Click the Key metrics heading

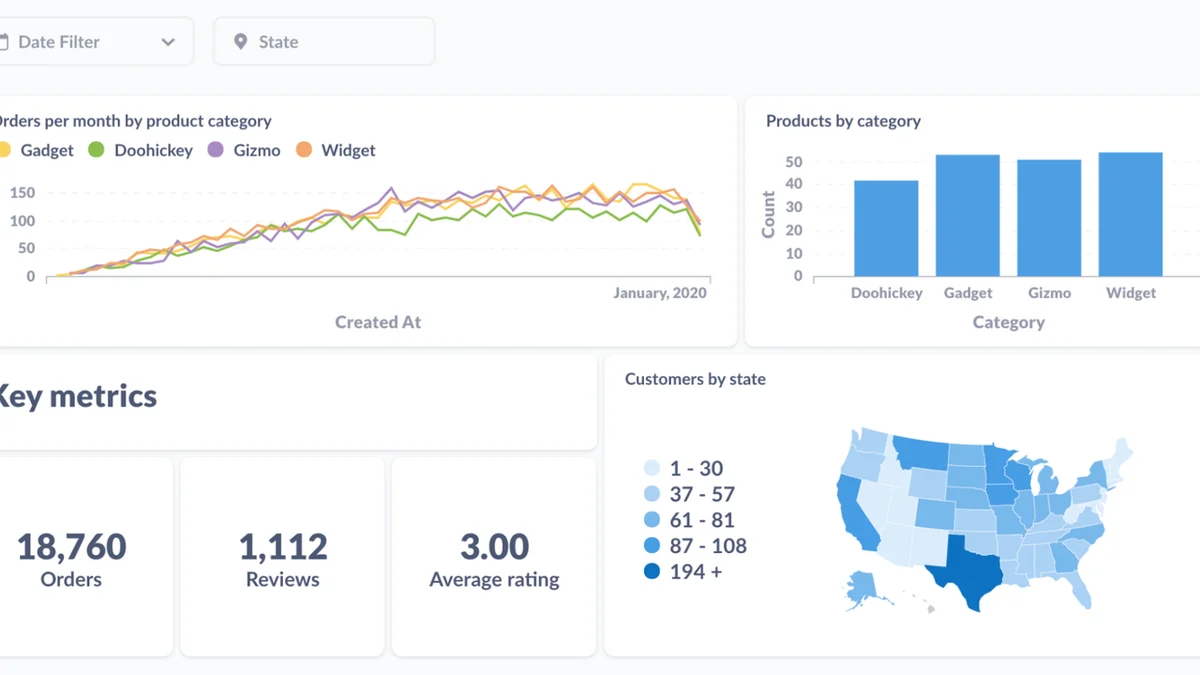click(x=78, y=396)
